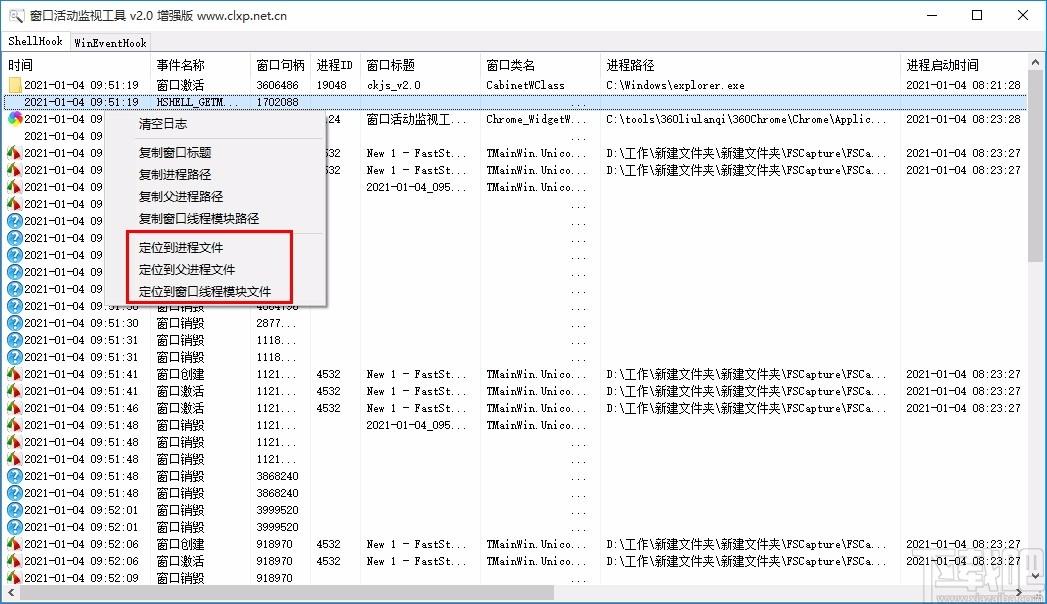This screenshot has height=604, width=1047.
Task: Select the 窗口销毁 cell in the 09:51:30 row
Action: click(x=180, y=323)
